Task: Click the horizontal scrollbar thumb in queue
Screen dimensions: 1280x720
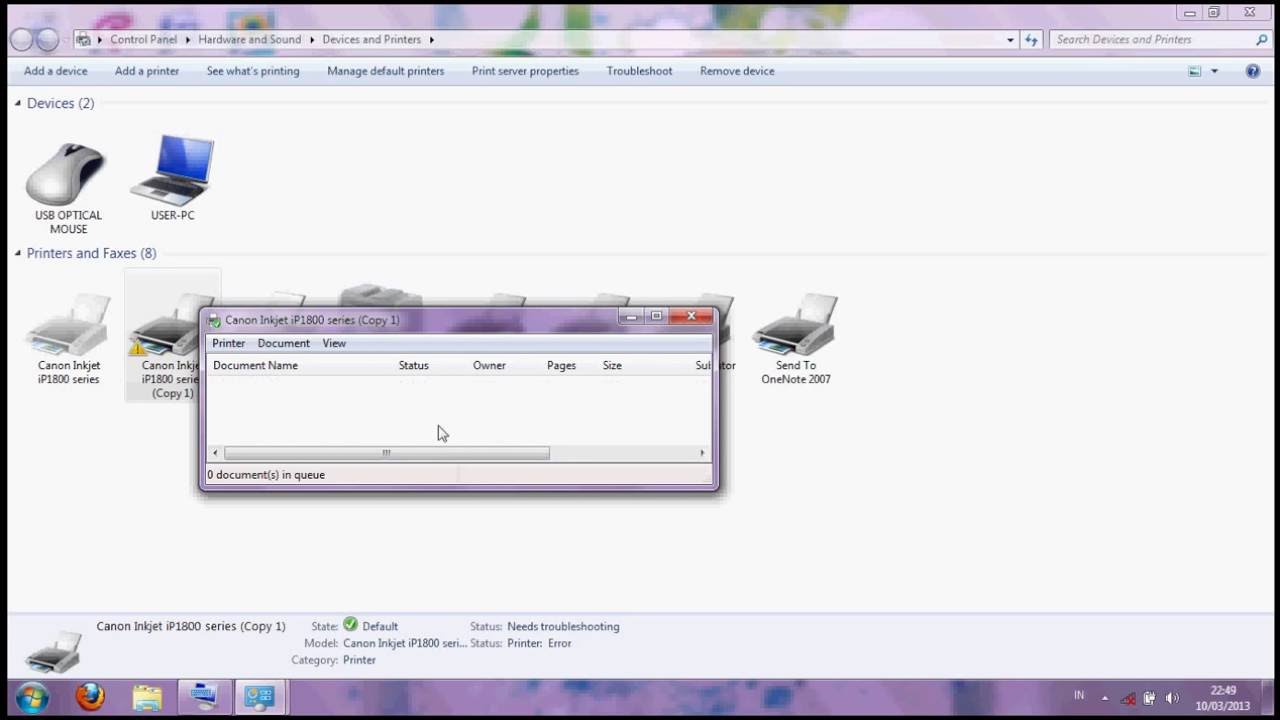Action: [x=386, y=453]
